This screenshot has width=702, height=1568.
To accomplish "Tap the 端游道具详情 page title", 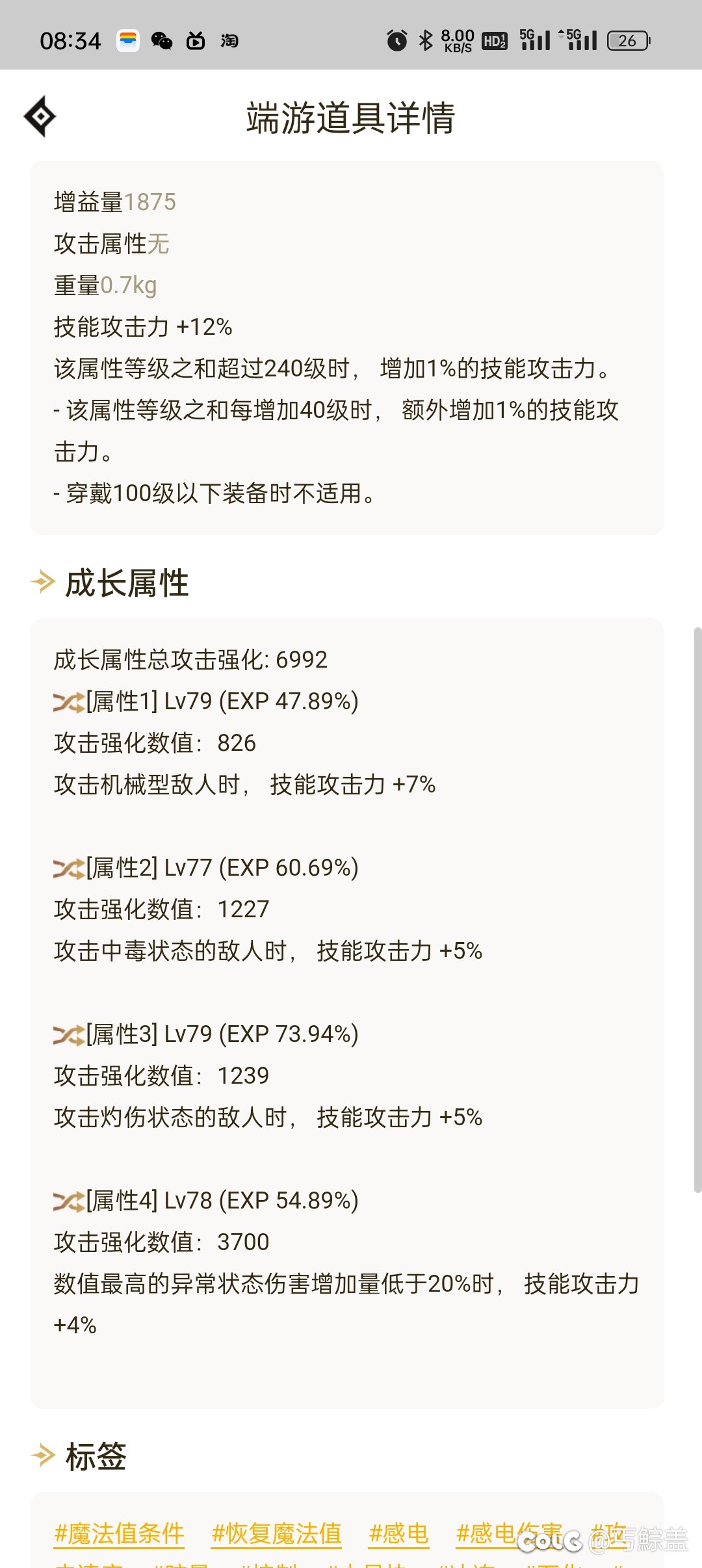I will point(351,118).
